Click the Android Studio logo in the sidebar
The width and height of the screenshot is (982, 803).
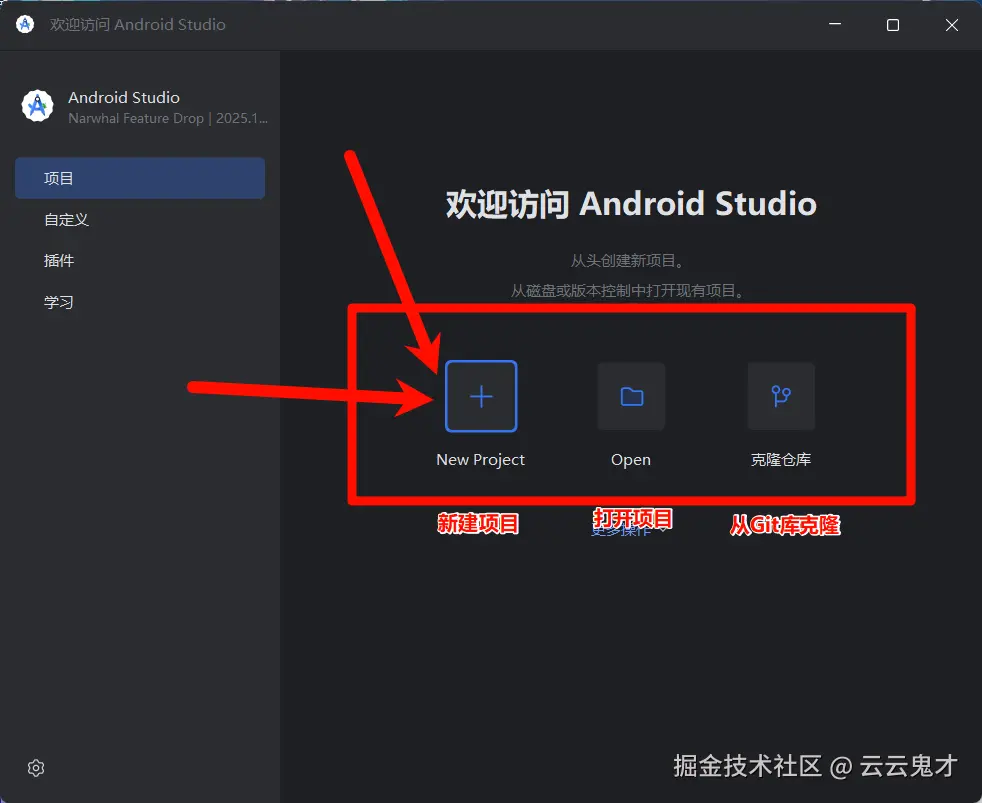coord(38,106)
